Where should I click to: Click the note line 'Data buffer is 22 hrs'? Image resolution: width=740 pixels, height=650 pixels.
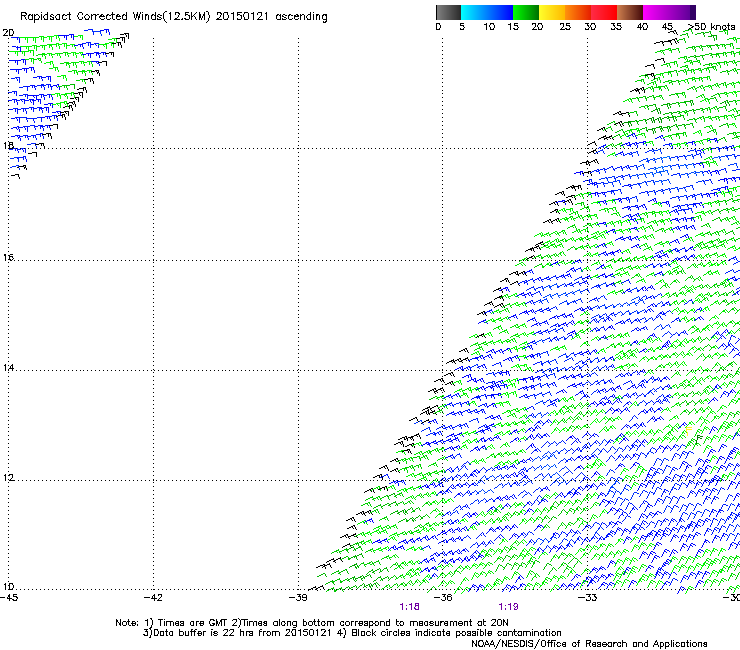pos(352,633)
